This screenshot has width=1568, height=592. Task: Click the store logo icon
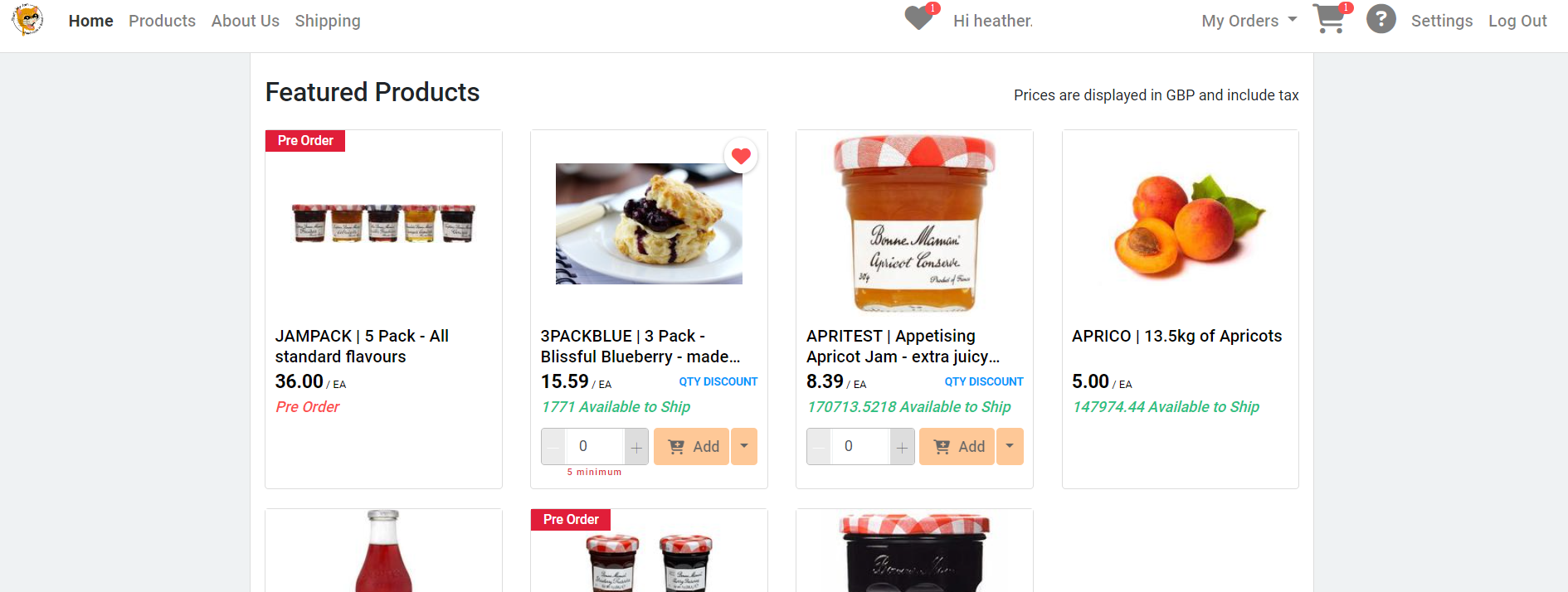(x=28, y=19)
